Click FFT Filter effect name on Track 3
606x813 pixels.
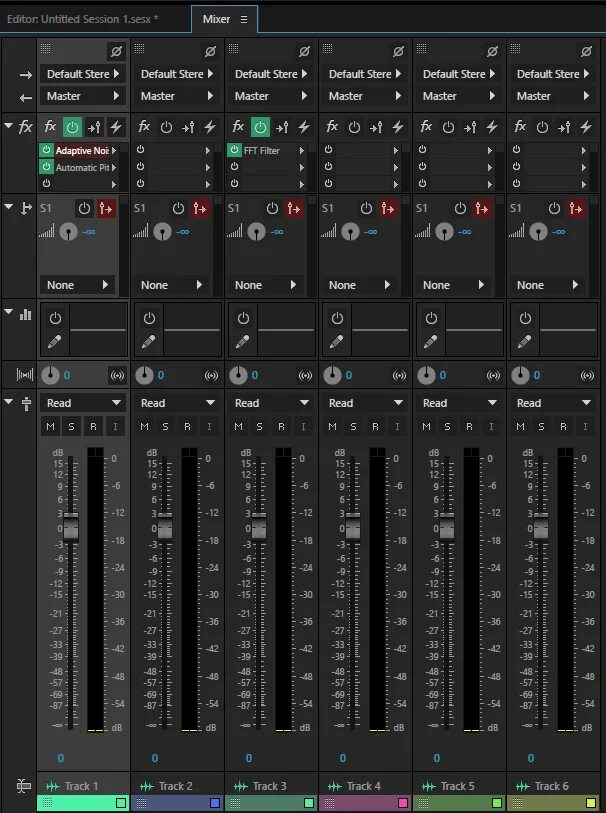262,150
